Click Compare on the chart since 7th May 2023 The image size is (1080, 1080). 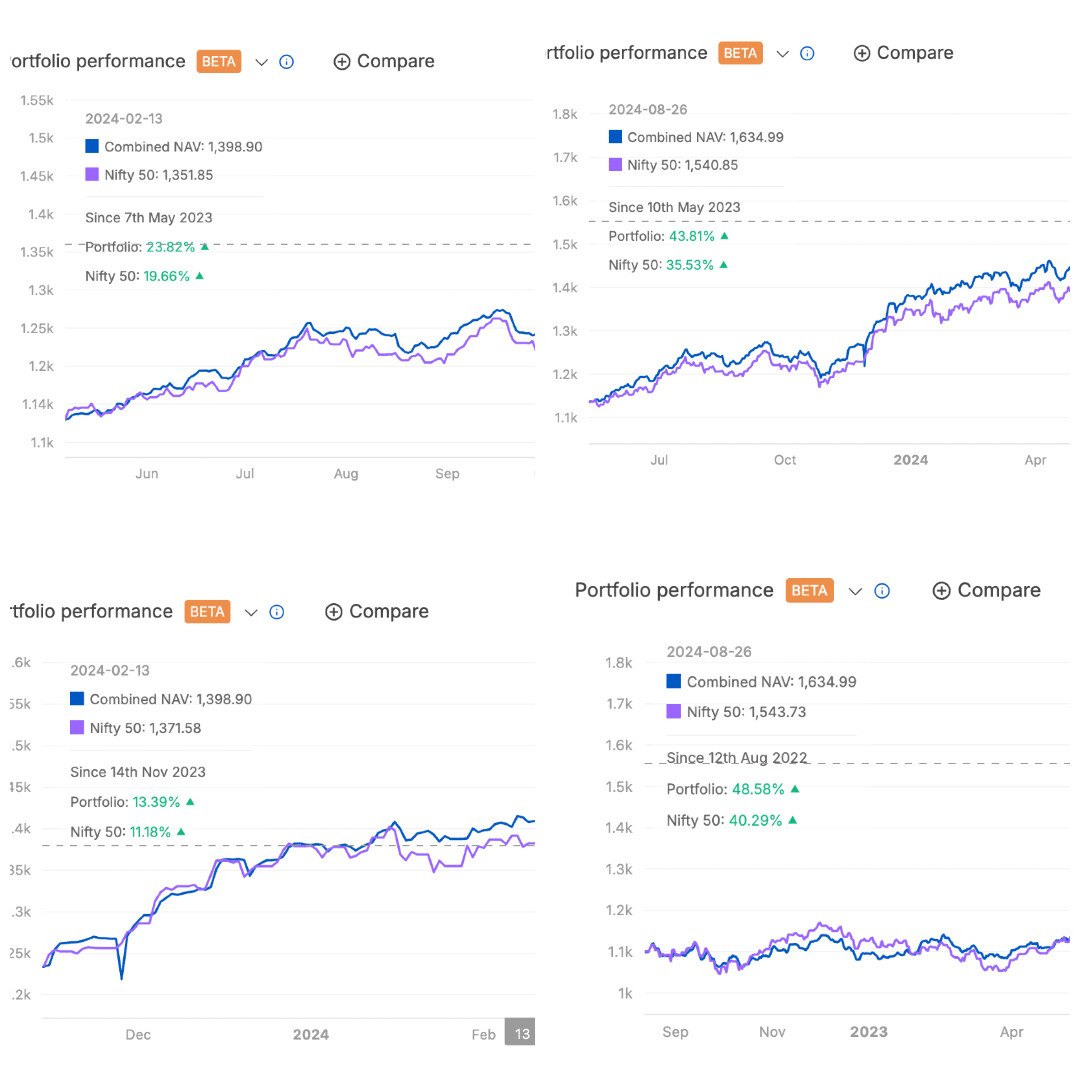coord(384,62)
